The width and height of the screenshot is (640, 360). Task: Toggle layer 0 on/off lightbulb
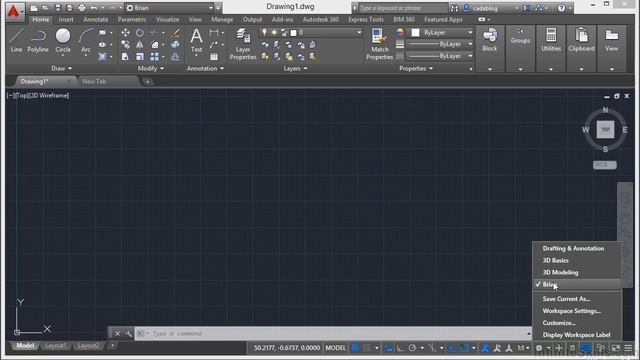click(x=264, y=32)
